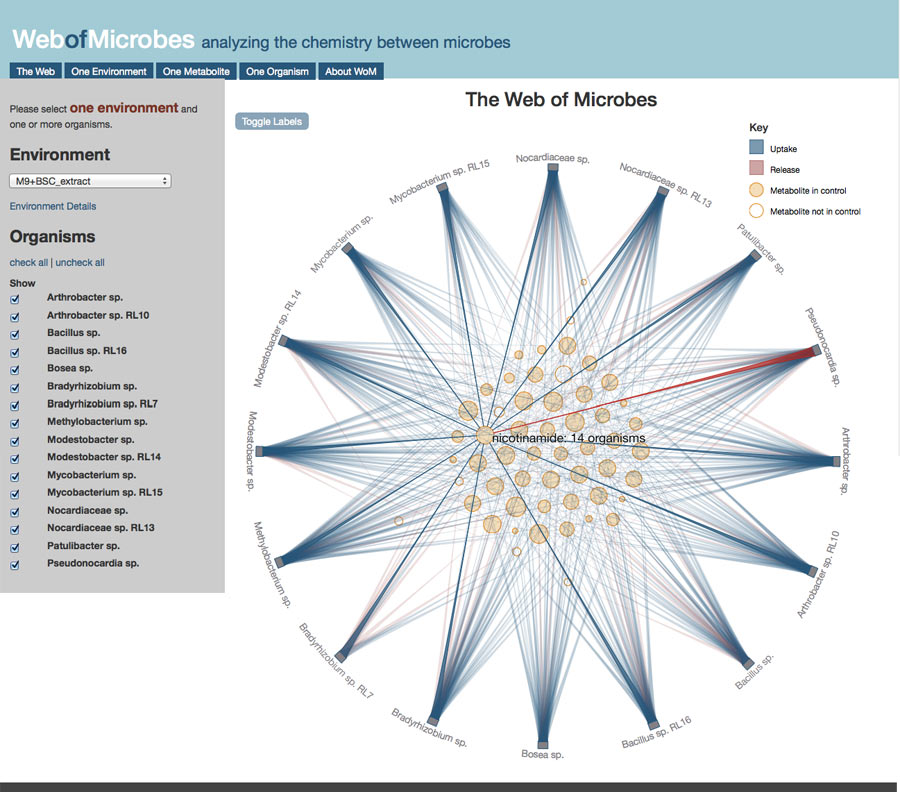Select the Arthrobacter sp. organism node

836,461
